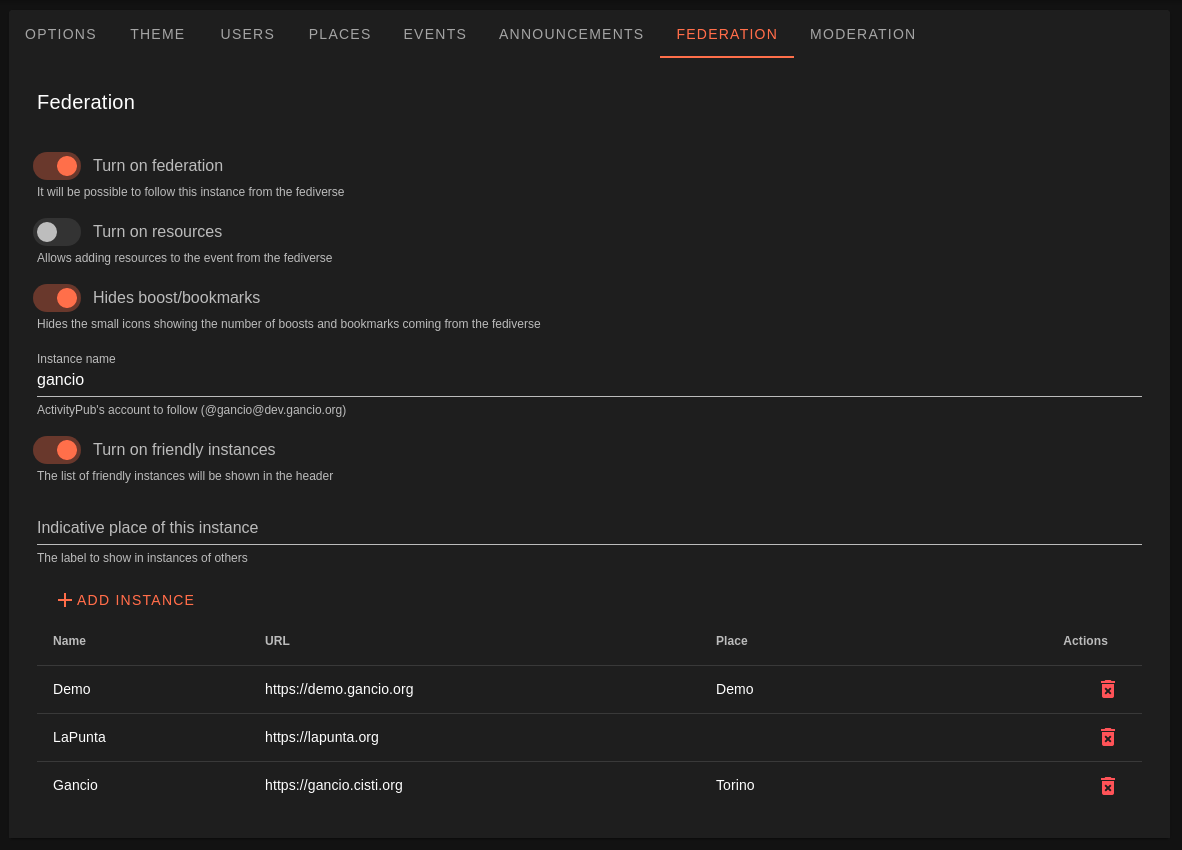Open the Places tab
1182x850 pixels.
tap(340, 34)
